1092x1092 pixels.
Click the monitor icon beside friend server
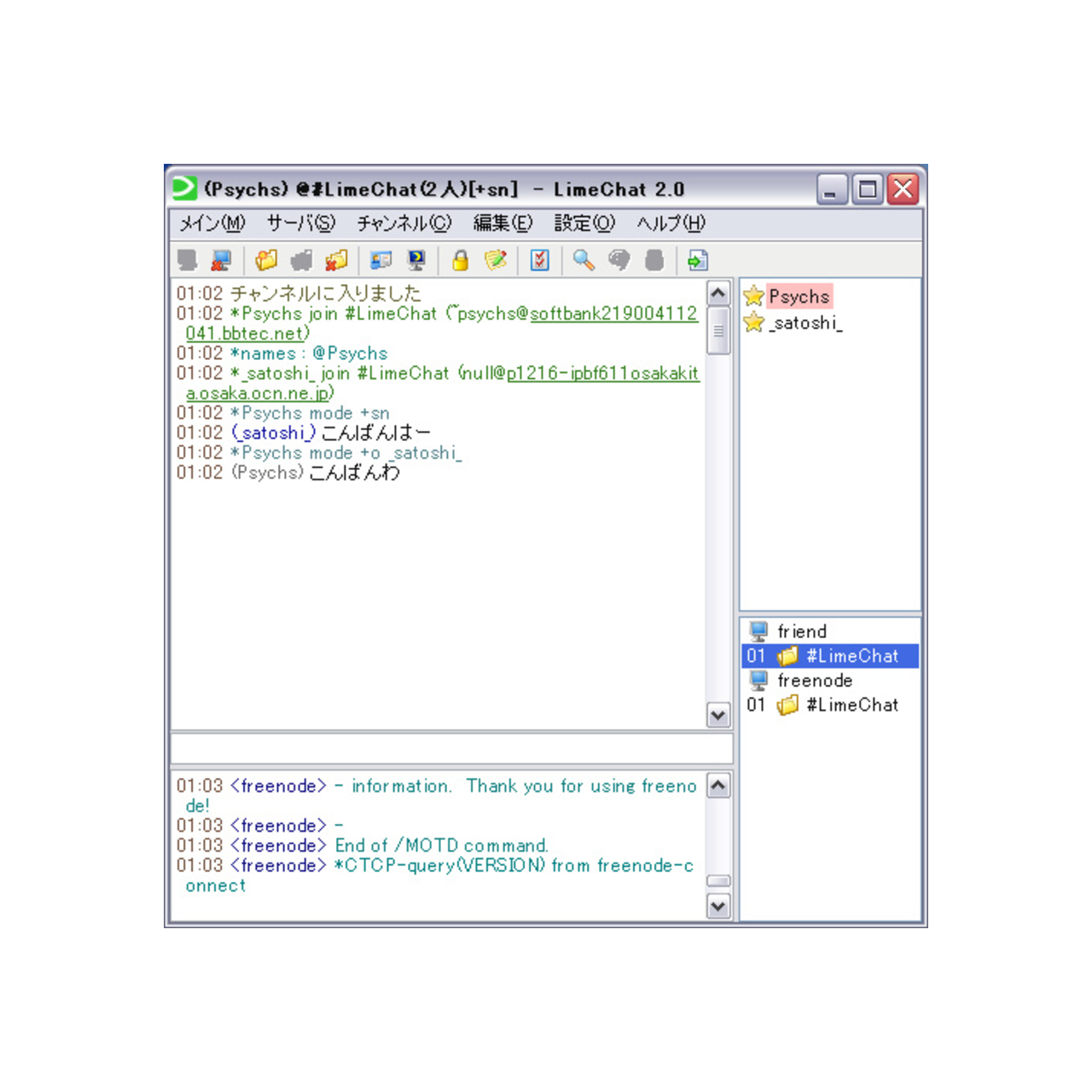pyautogui.click(x=758, y=631)
